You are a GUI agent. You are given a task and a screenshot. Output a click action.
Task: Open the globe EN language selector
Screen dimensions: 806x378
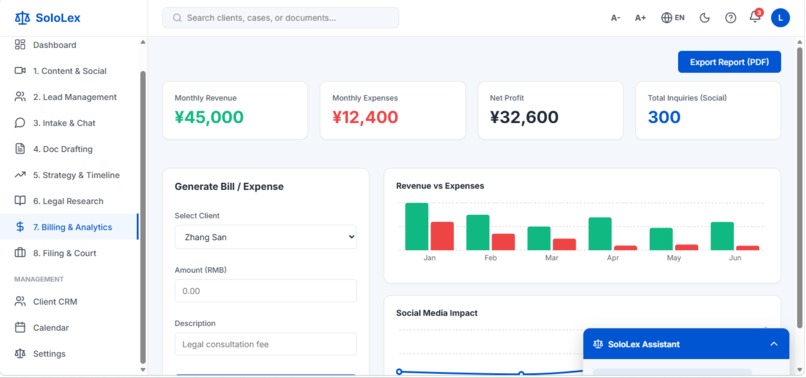click(673, 18)
